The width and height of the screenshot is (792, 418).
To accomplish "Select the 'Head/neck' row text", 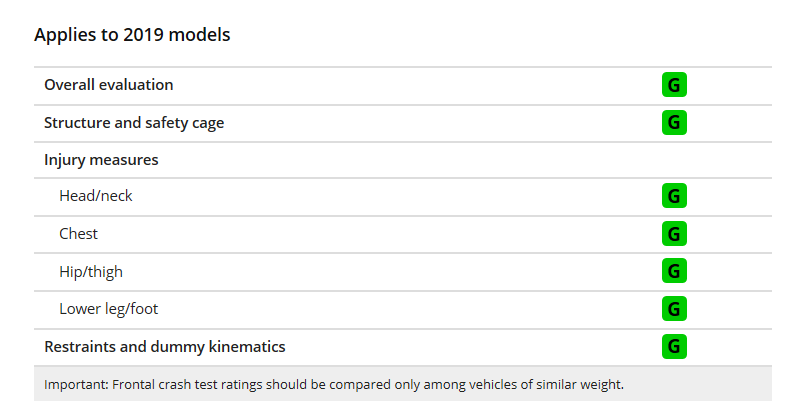I will pos(96,196).
